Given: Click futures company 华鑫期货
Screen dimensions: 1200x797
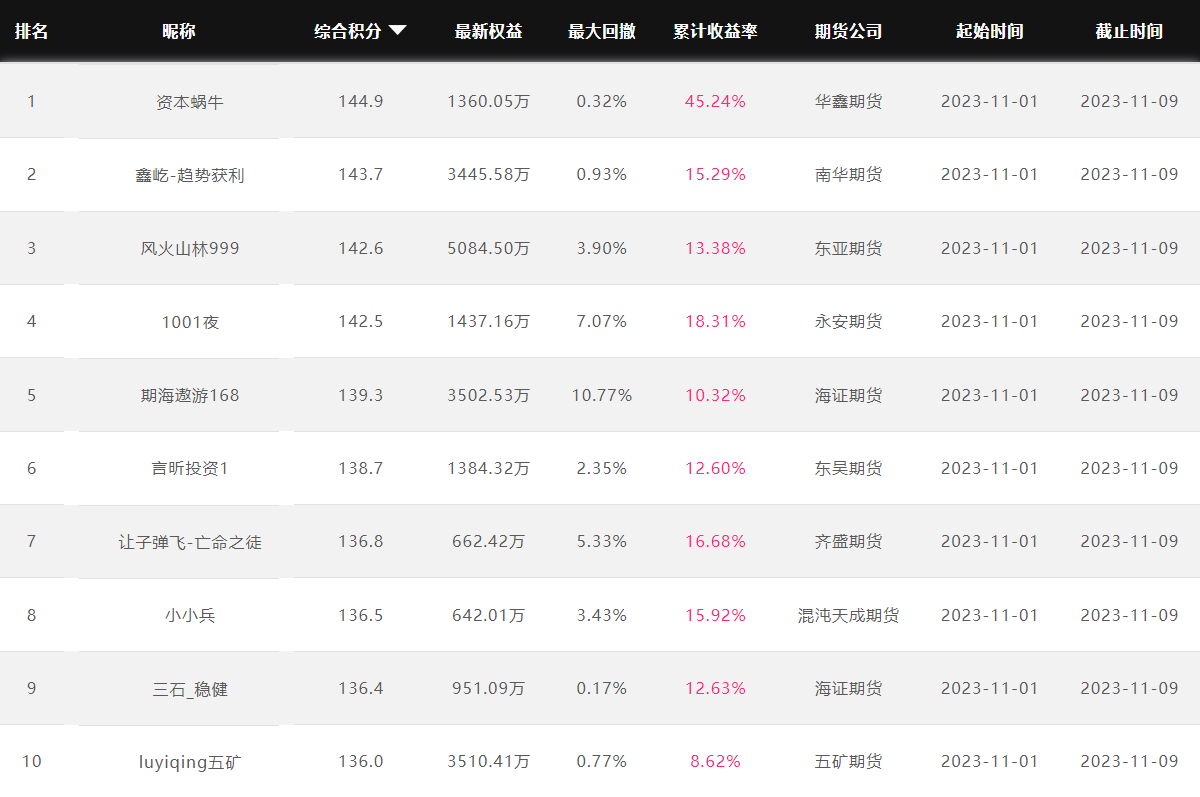Looking at the screenshot, I should (x=848, y=101).
